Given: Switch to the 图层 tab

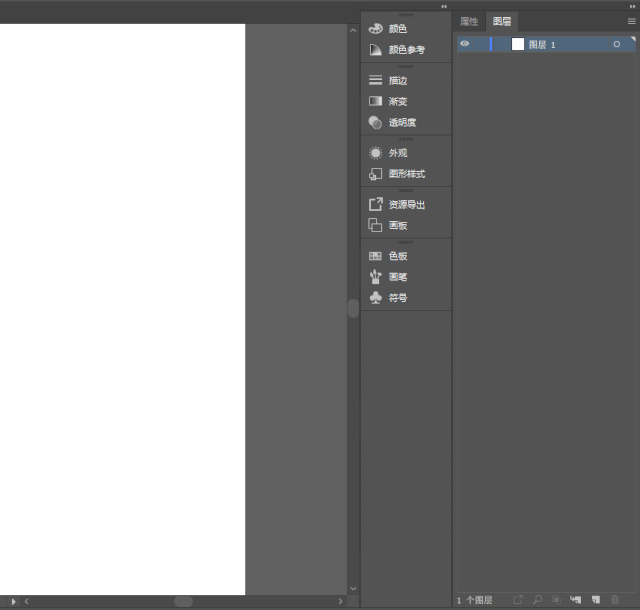Looking at the screenshot, I should click(x=502, y=21).
